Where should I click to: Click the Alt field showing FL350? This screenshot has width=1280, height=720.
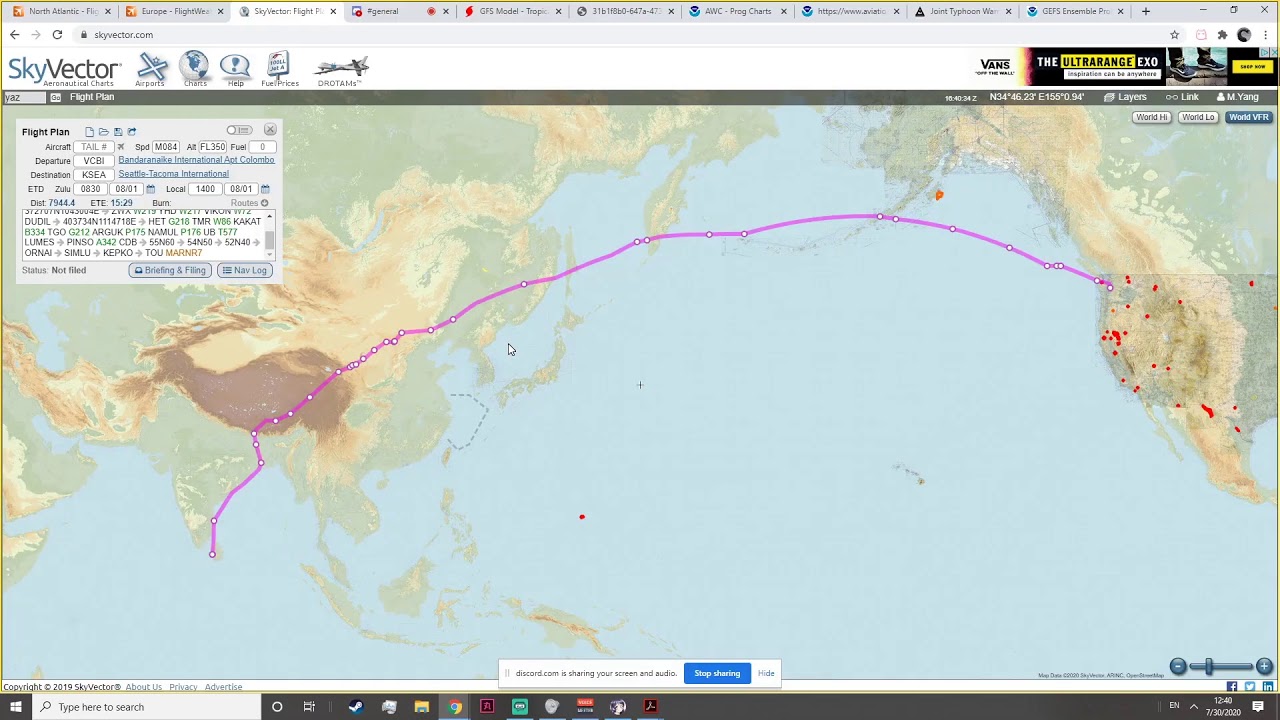point(212,147)
